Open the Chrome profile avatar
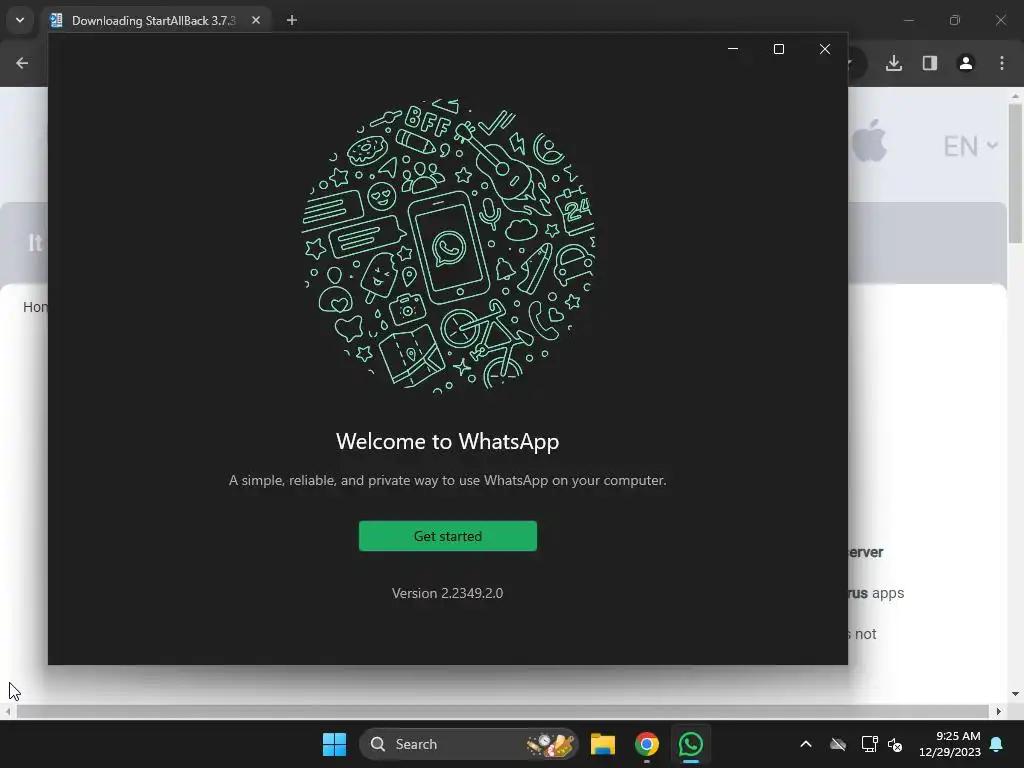 [965, 63]
